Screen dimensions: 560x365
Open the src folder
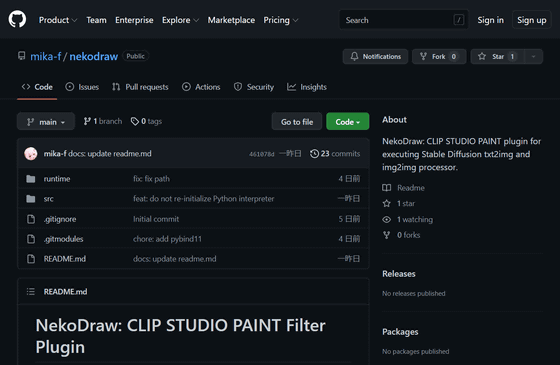tap(49, 199)
